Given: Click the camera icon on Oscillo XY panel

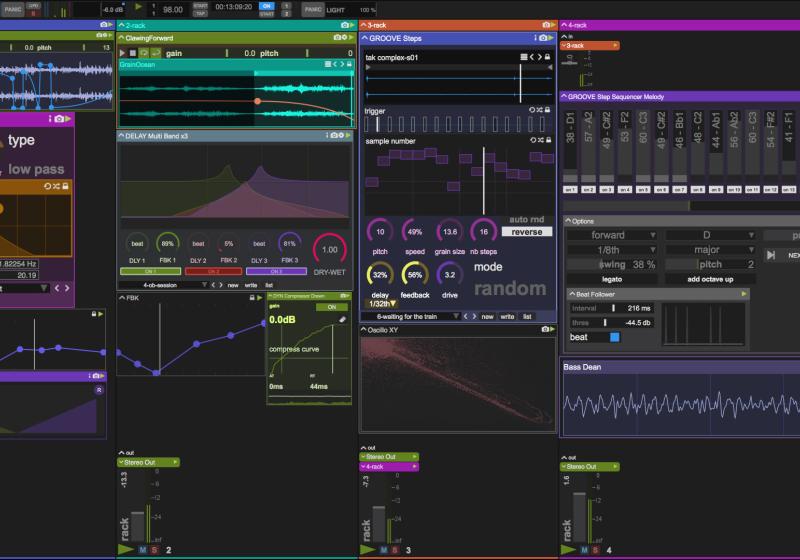Looking at the screenshot, I should pos(545,328).
